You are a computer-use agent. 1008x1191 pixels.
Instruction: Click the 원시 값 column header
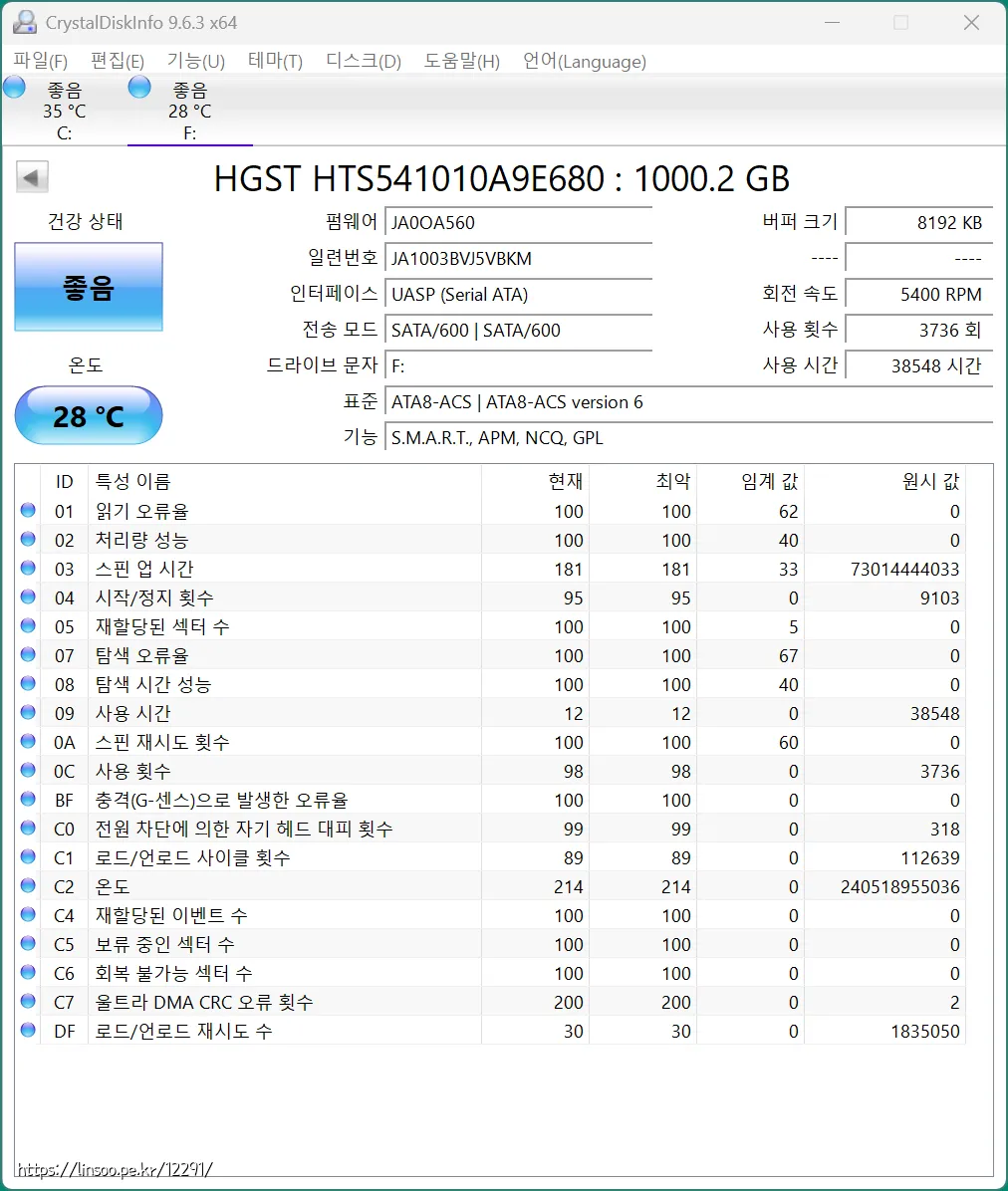pos(884,481)
